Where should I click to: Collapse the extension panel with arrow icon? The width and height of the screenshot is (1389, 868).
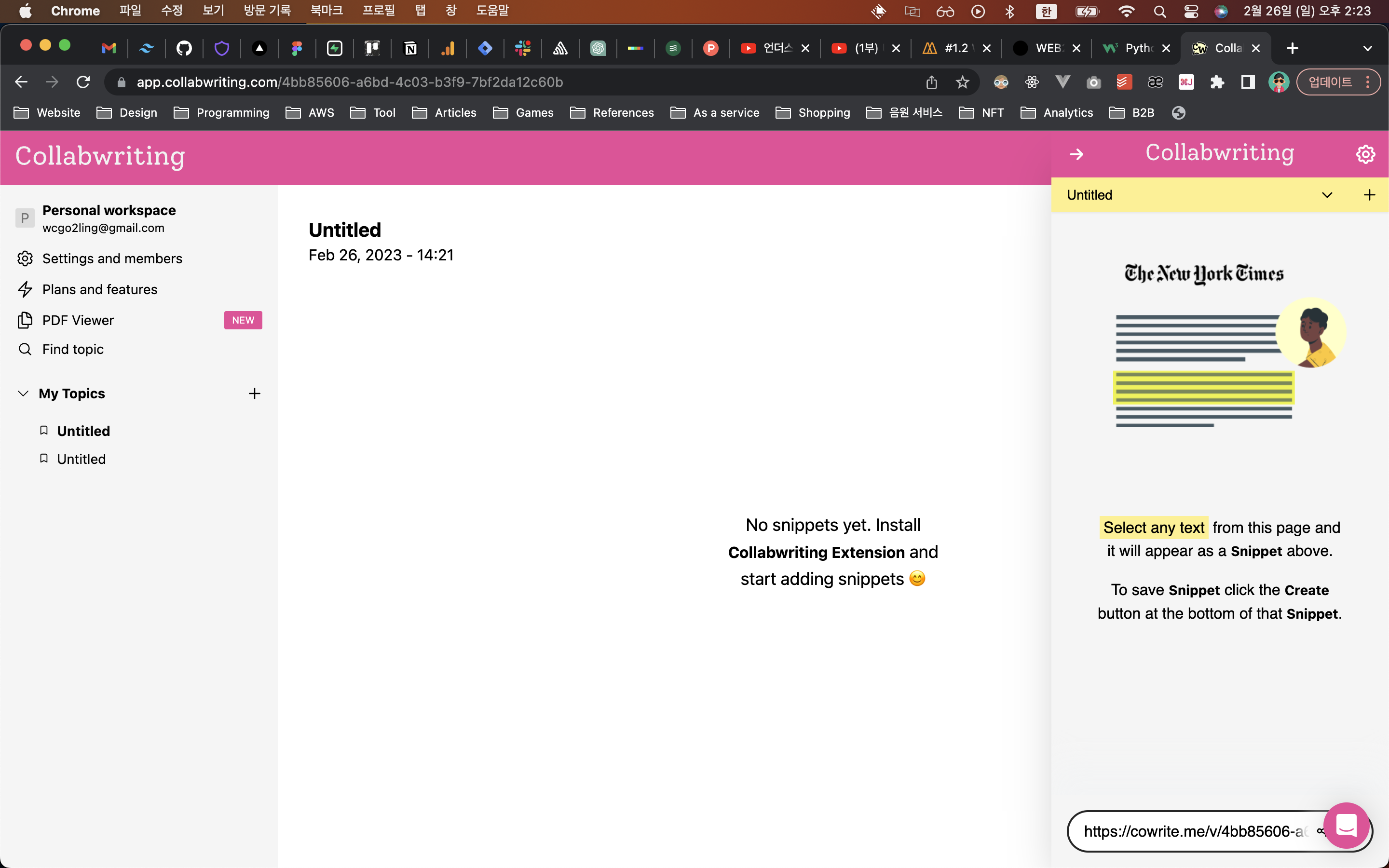1076,154
